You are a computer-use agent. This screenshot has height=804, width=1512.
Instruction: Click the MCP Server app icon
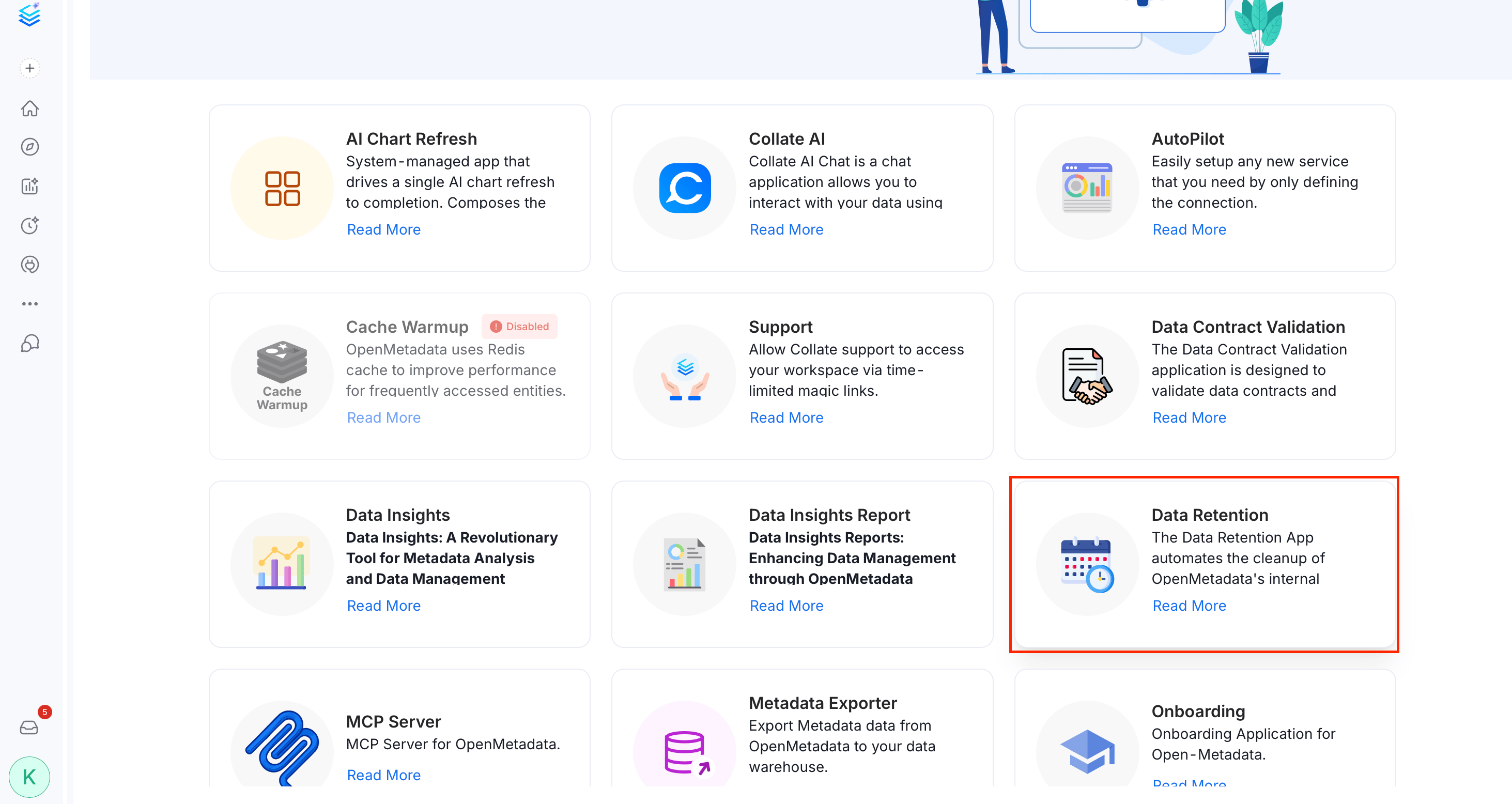click(282, 748)
